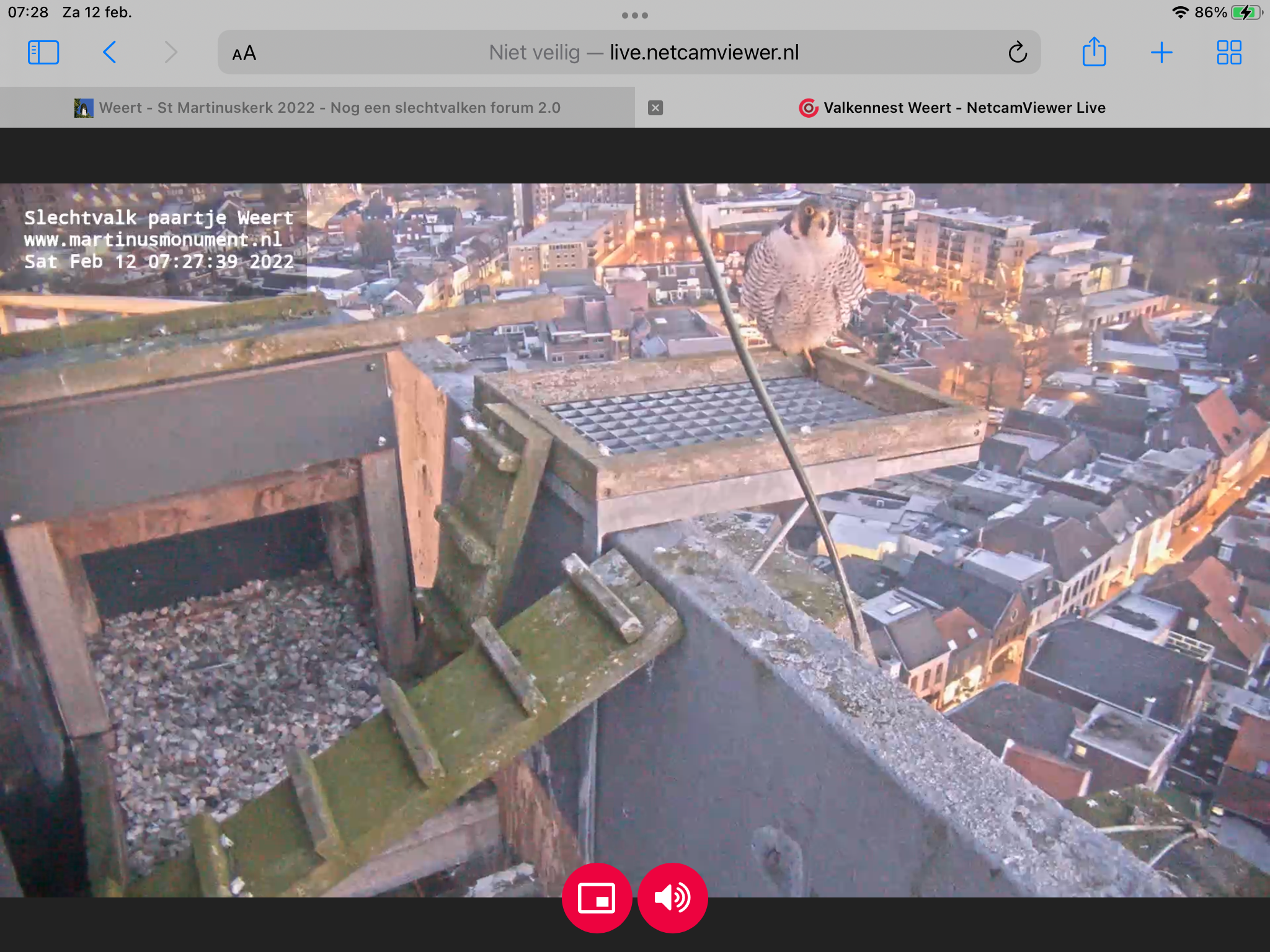Close the Valkennest Weert tab
The width and height of the screenshot is (1270, 952).
pos(655,108)
